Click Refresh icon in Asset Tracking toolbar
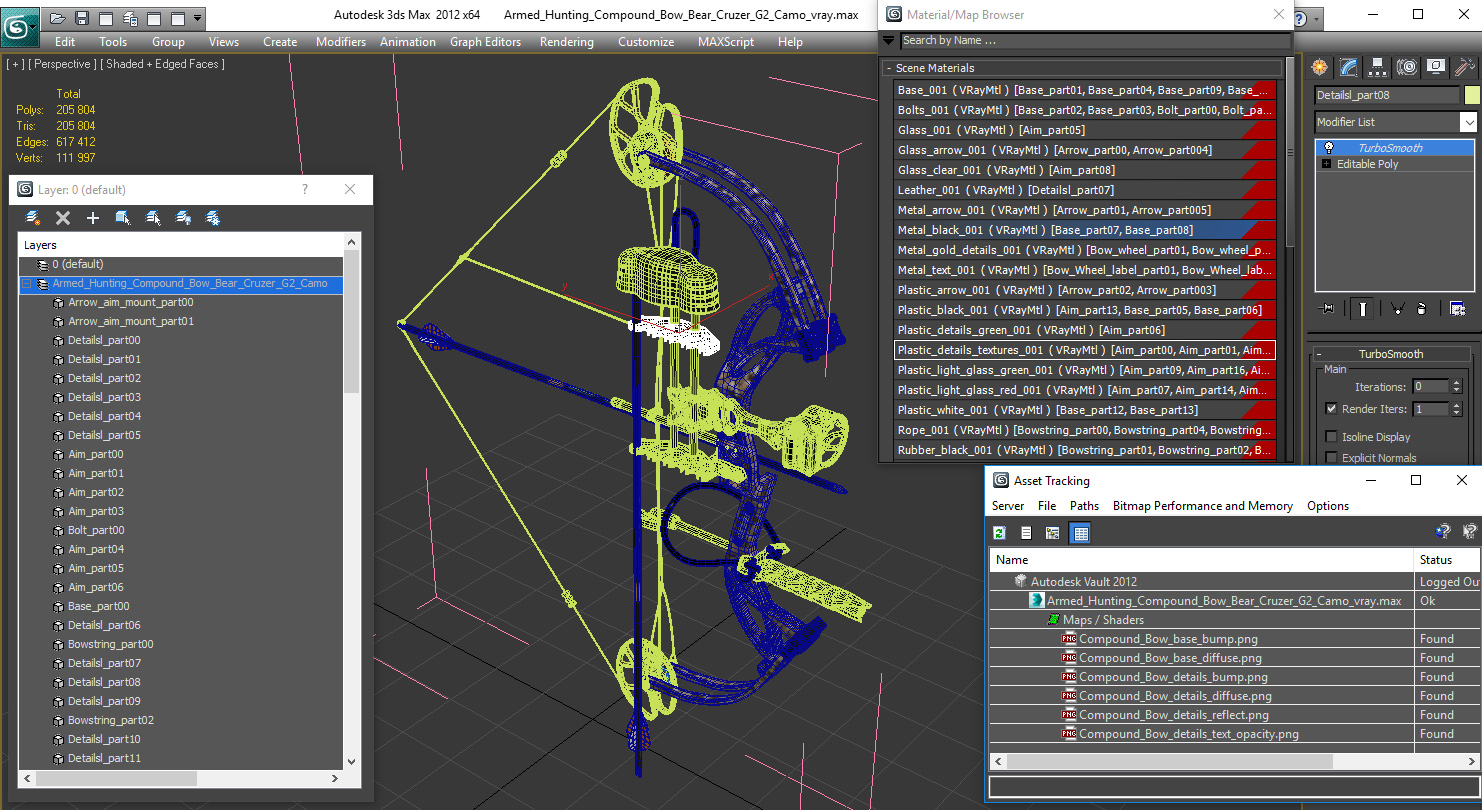Screen dimensions: 1482x810 click(x=998, y=533)
